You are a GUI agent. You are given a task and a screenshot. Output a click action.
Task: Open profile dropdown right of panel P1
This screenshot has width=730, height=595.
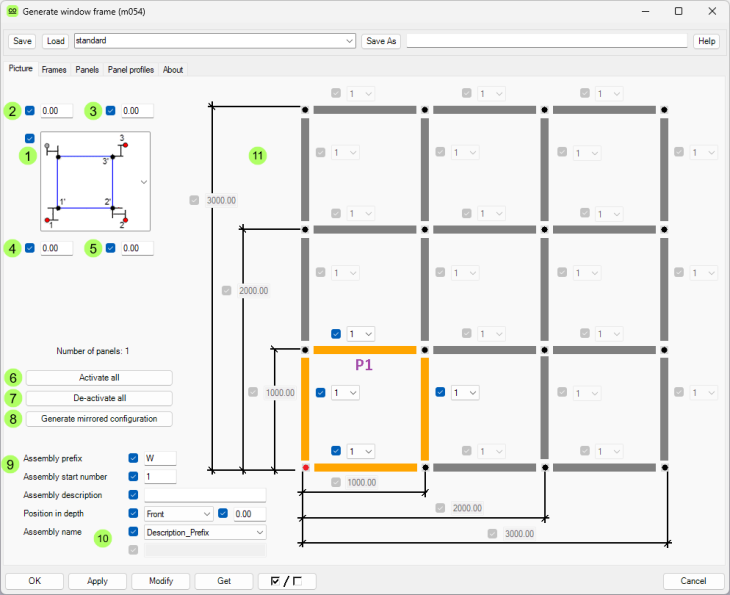[465, 393]
